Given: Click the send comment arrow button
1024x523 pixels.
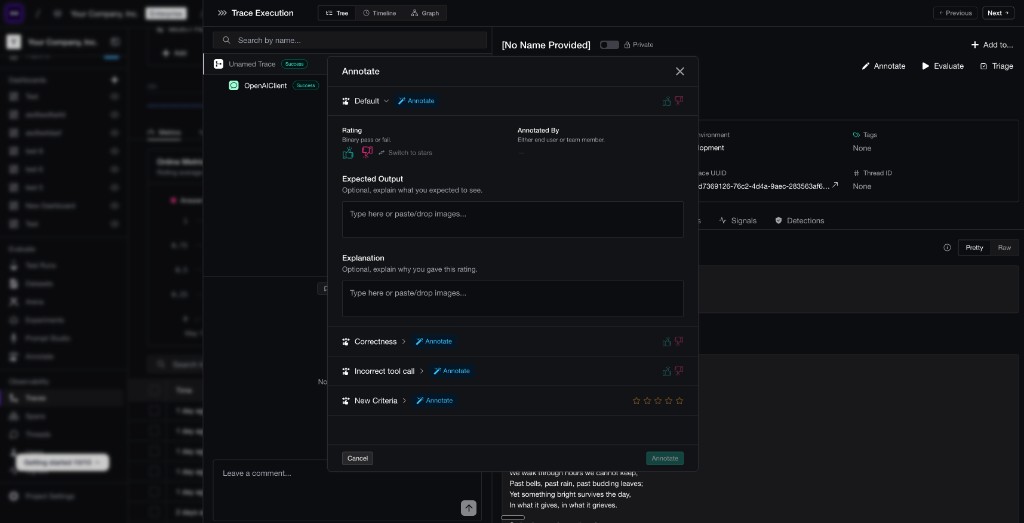Looking at the screenshot, I should click(468, 508).
